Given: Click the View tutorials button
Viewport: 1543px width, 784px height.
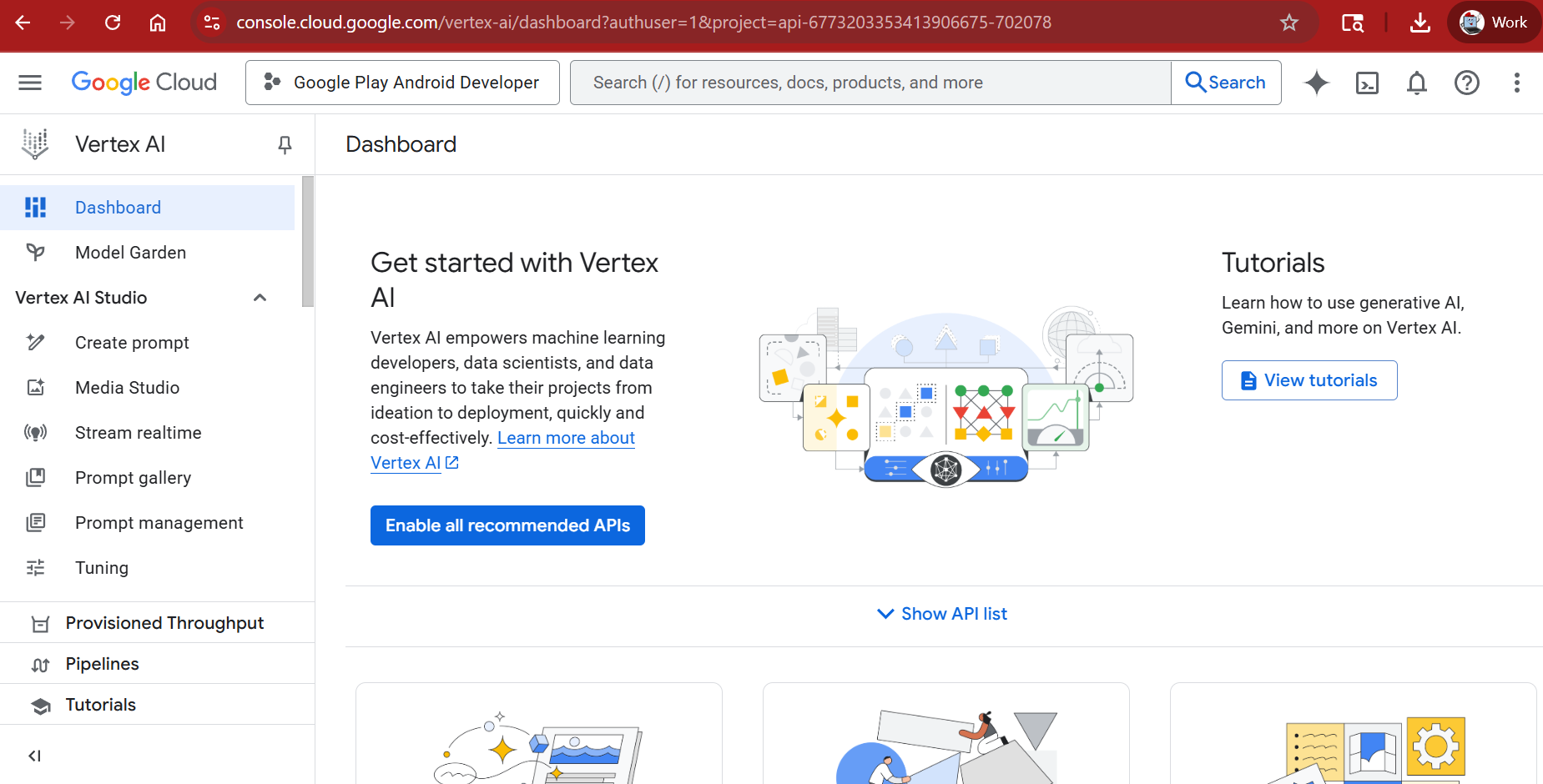Looking at the screenshot, I should coord(1309,380).
